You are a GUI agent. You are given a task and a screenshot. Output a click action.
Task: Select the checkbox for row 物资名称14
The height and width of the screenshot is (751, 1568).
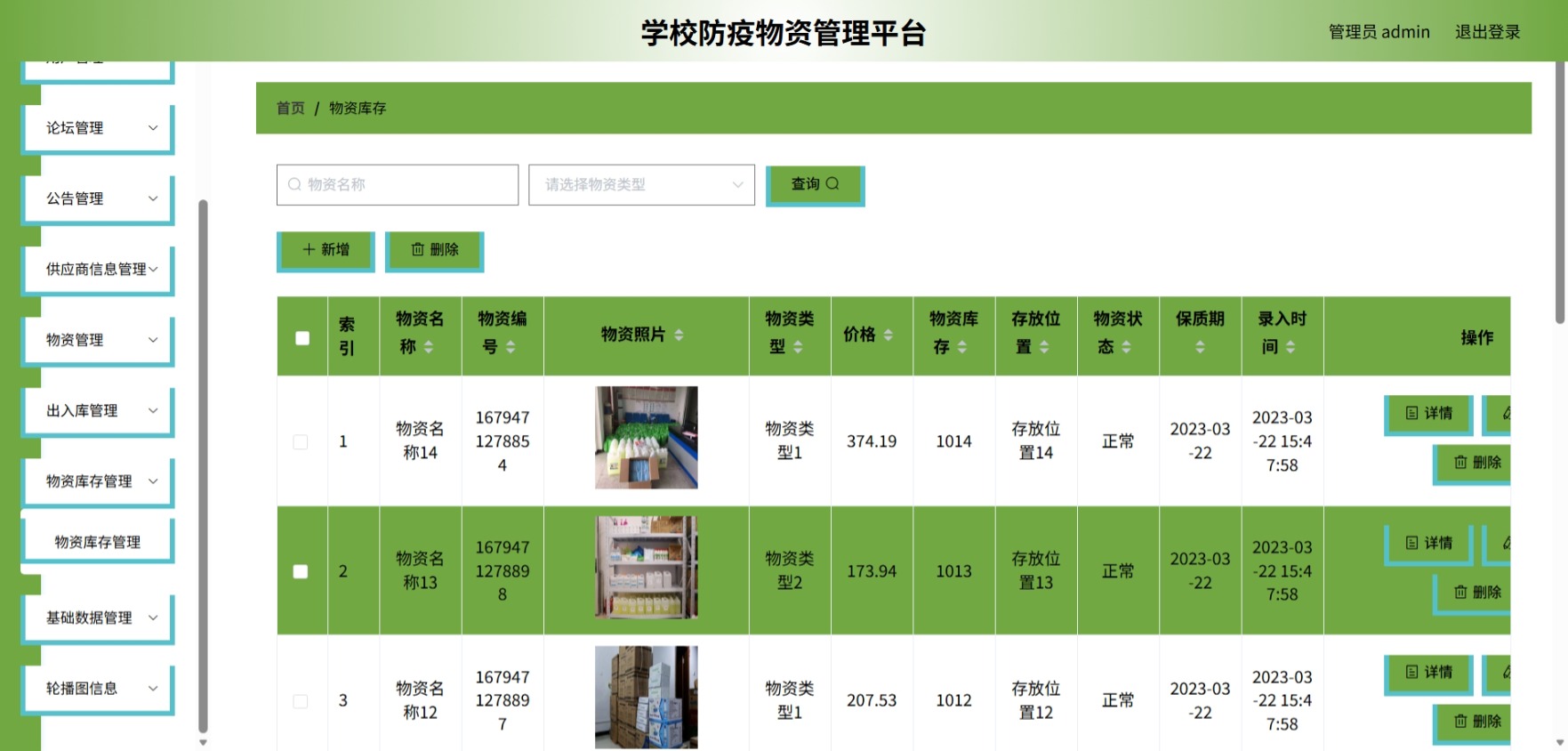[x=301, y=442]
